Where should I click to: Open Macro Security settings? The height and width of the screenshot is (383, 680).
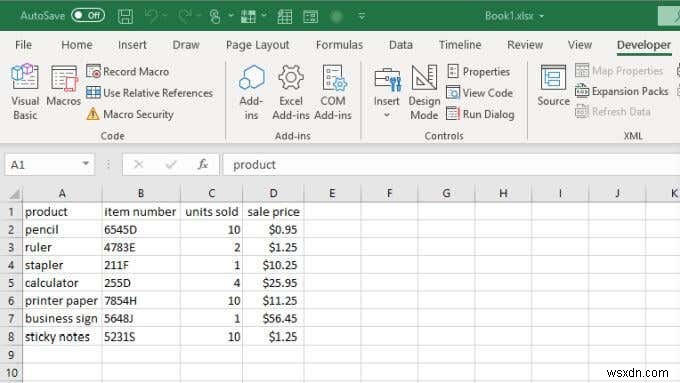point(130,114)
